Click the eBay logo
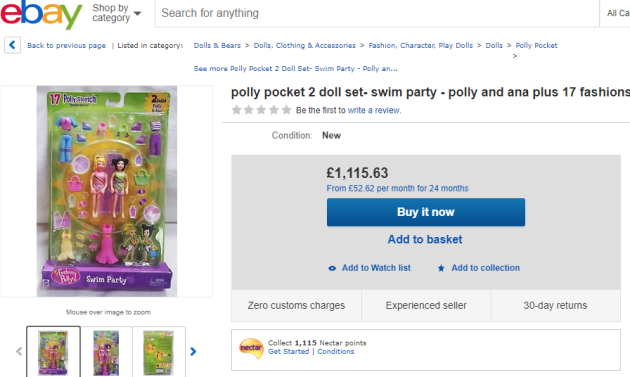This screenshot has height=377, width=630. point(41,14)
